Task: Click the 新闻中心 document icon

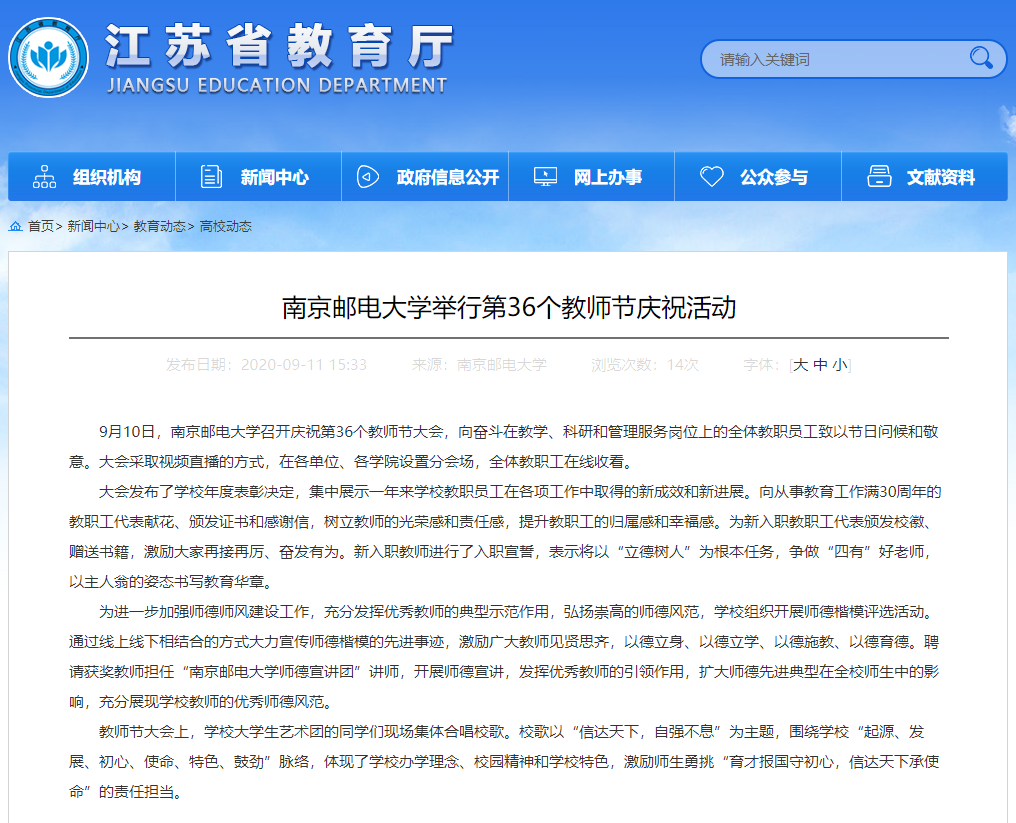Action: click(211, 177)
